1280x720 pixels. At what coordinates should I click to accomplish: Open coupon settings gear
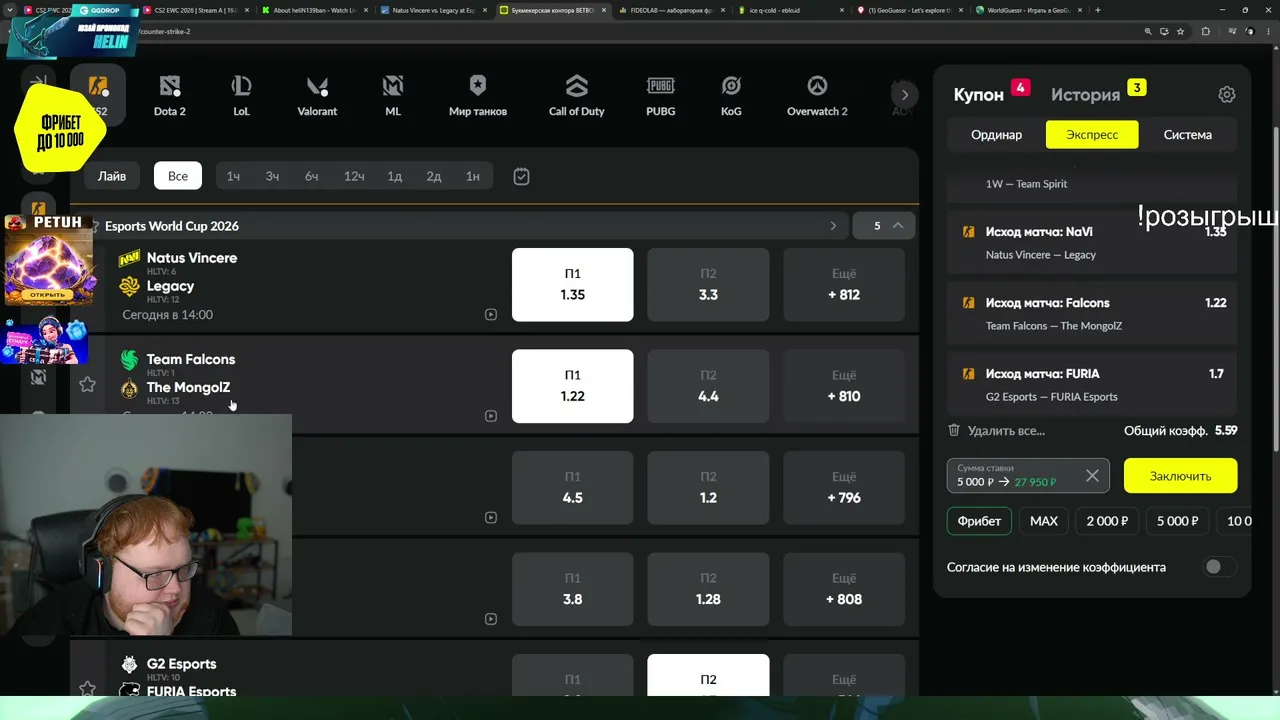1227,95
